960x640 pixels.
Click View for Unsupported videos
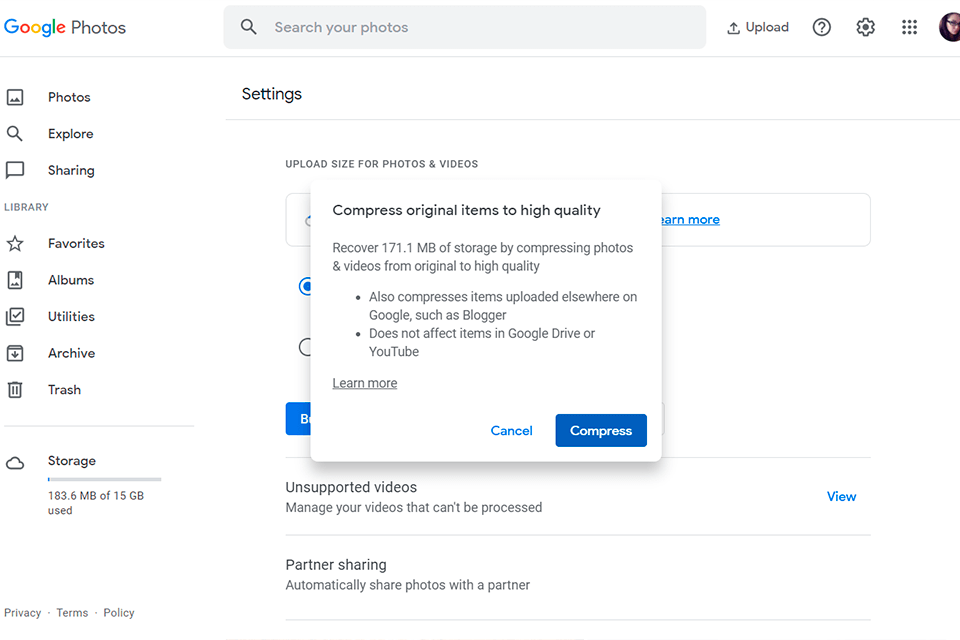(841, 497)
